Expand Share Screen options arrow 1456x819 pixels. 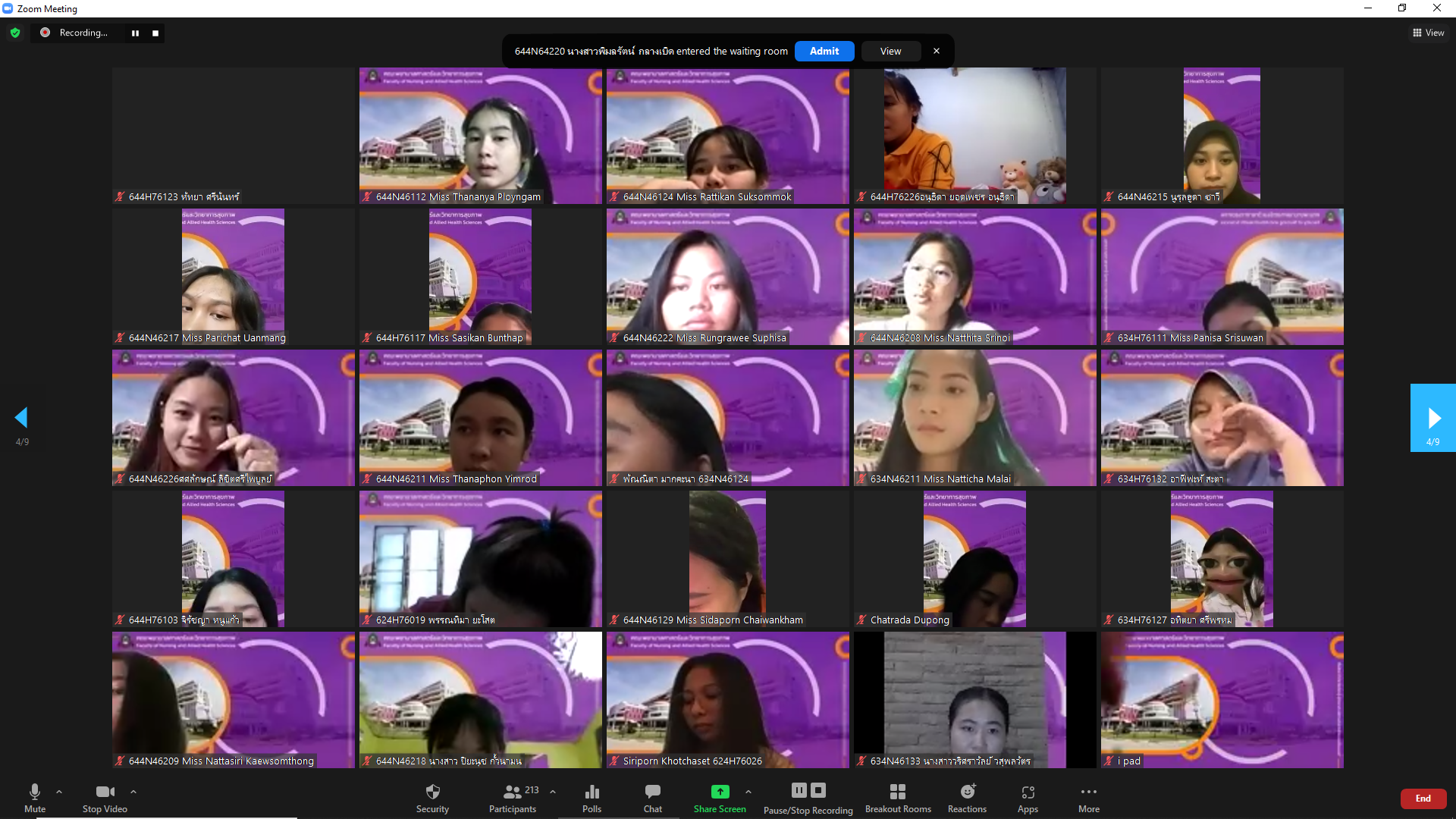click(748, 792)
